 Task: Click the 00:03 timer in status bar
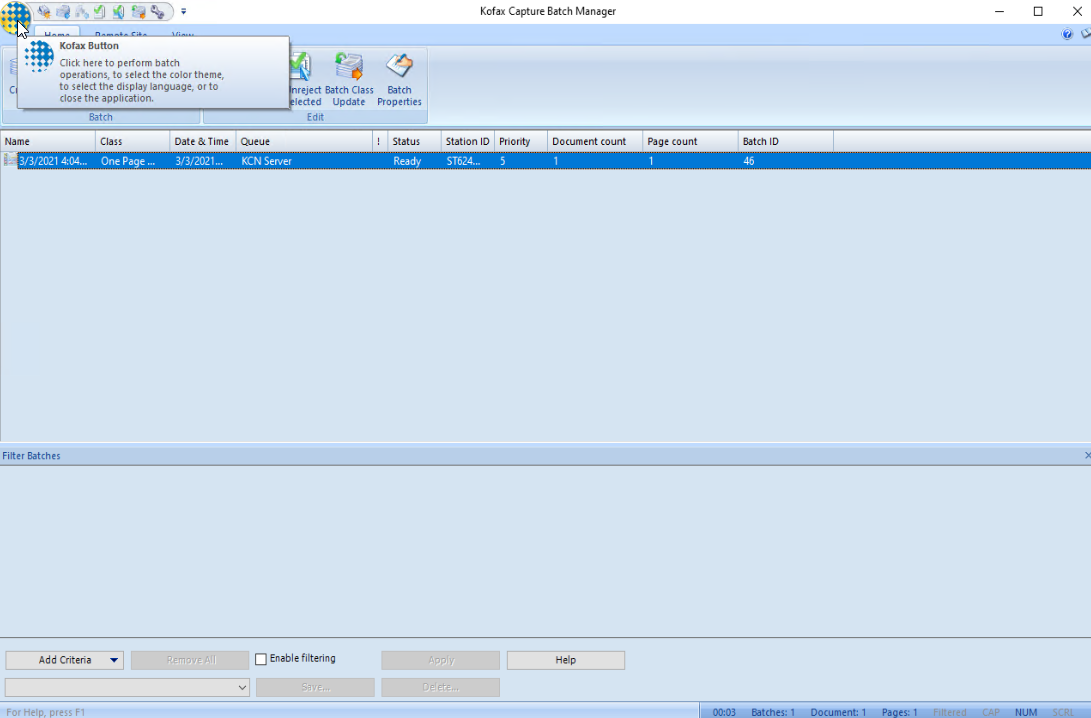[x=724, y=712]
